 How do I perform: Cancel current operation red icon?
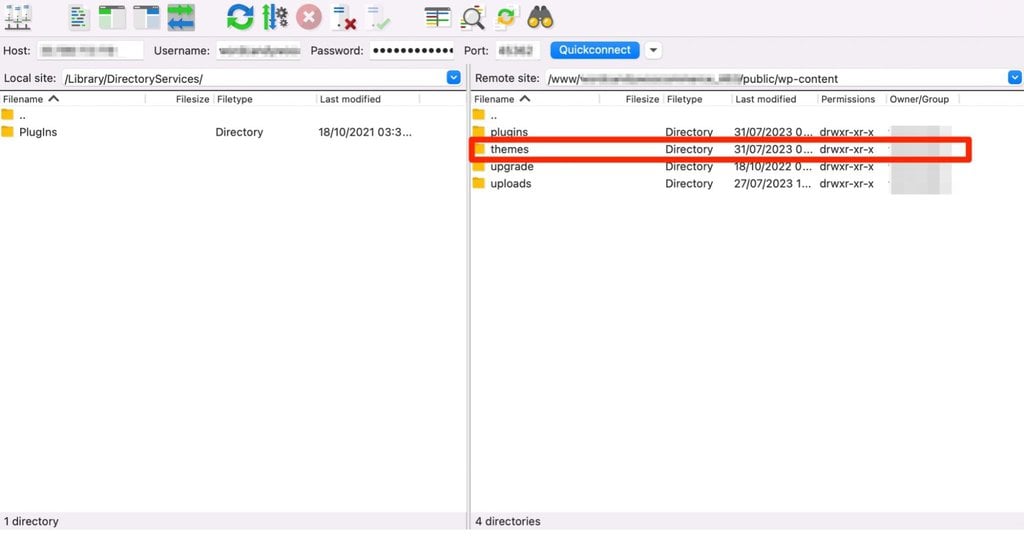(x=309, y=17)
